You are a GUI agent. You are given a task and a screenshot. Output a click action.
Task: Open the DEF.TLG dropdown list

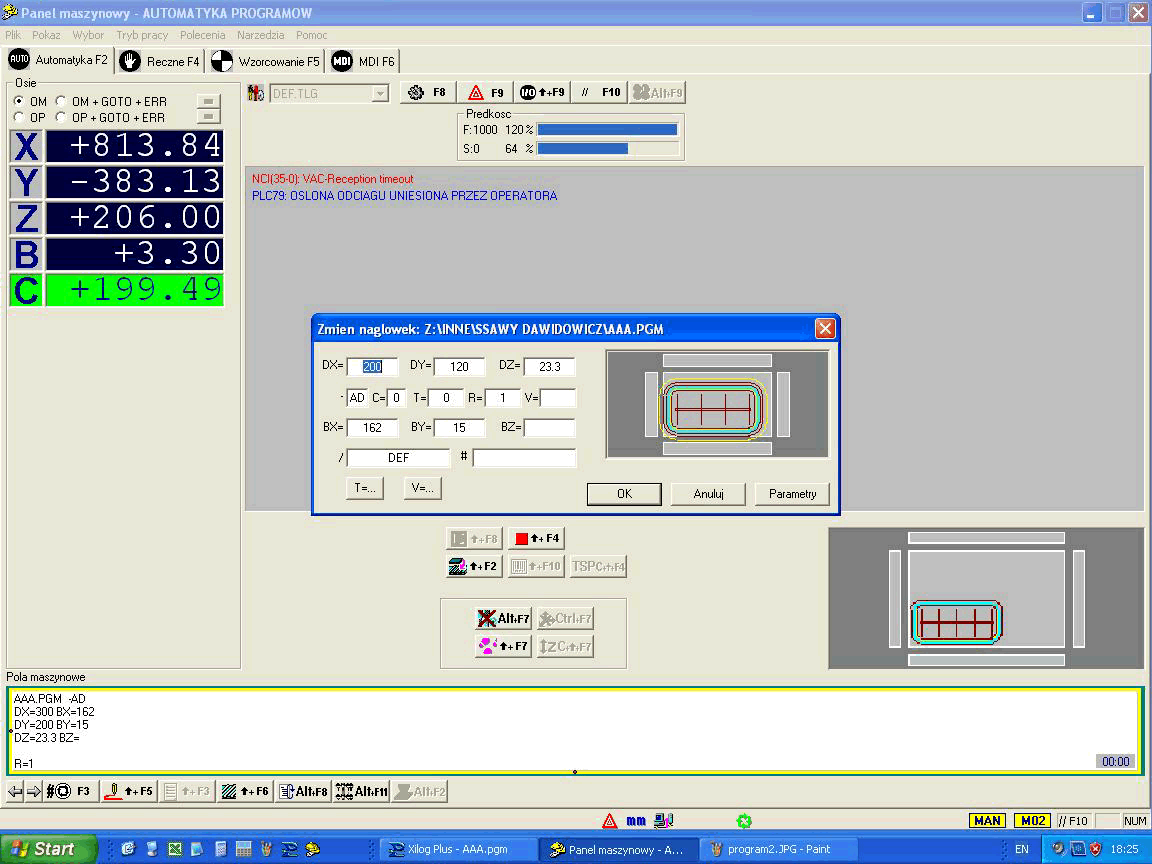click(379, 94)
